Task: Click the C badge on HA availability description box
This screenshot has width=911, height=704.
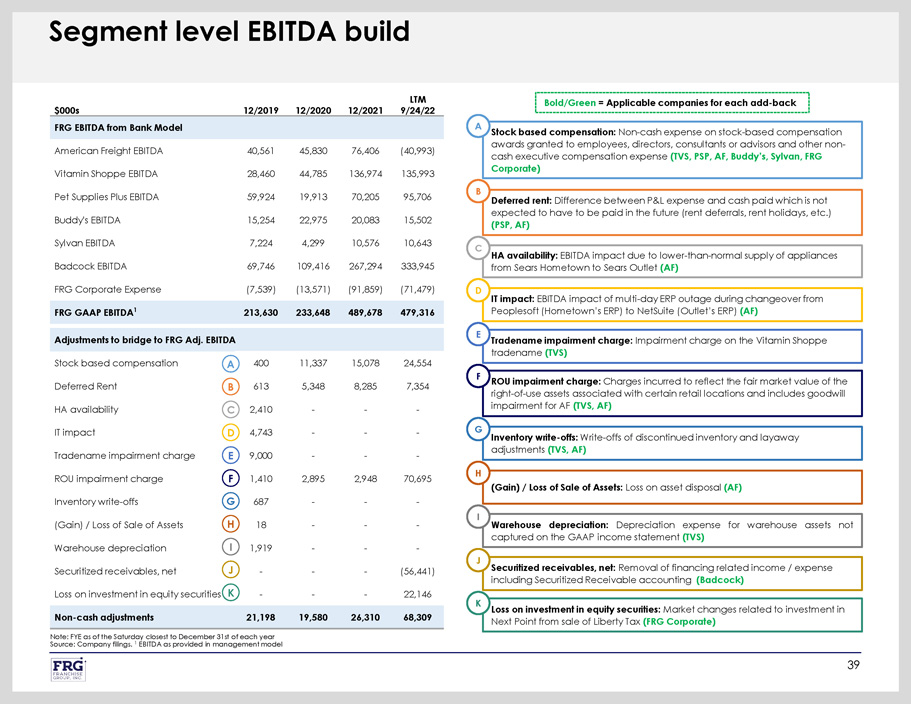Action: tap(479, 246)
